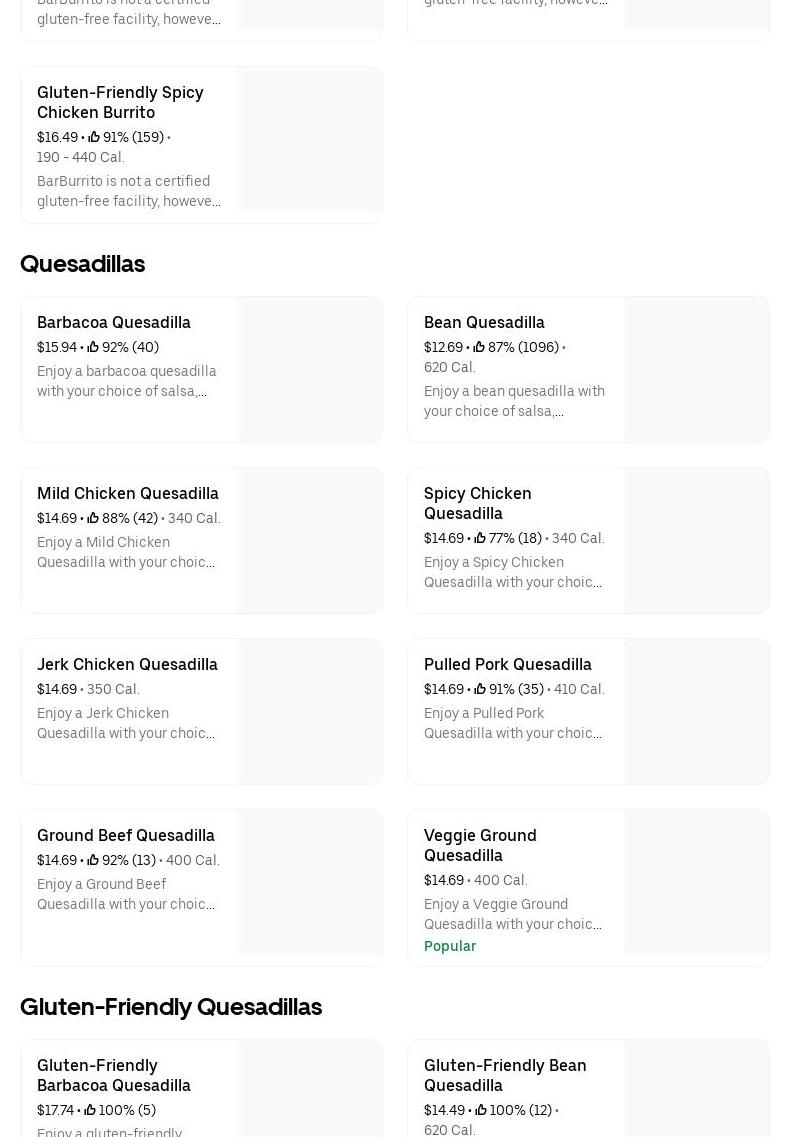Click thumbs-up icon on Barbacoa Quesadilla

(93, 348)
